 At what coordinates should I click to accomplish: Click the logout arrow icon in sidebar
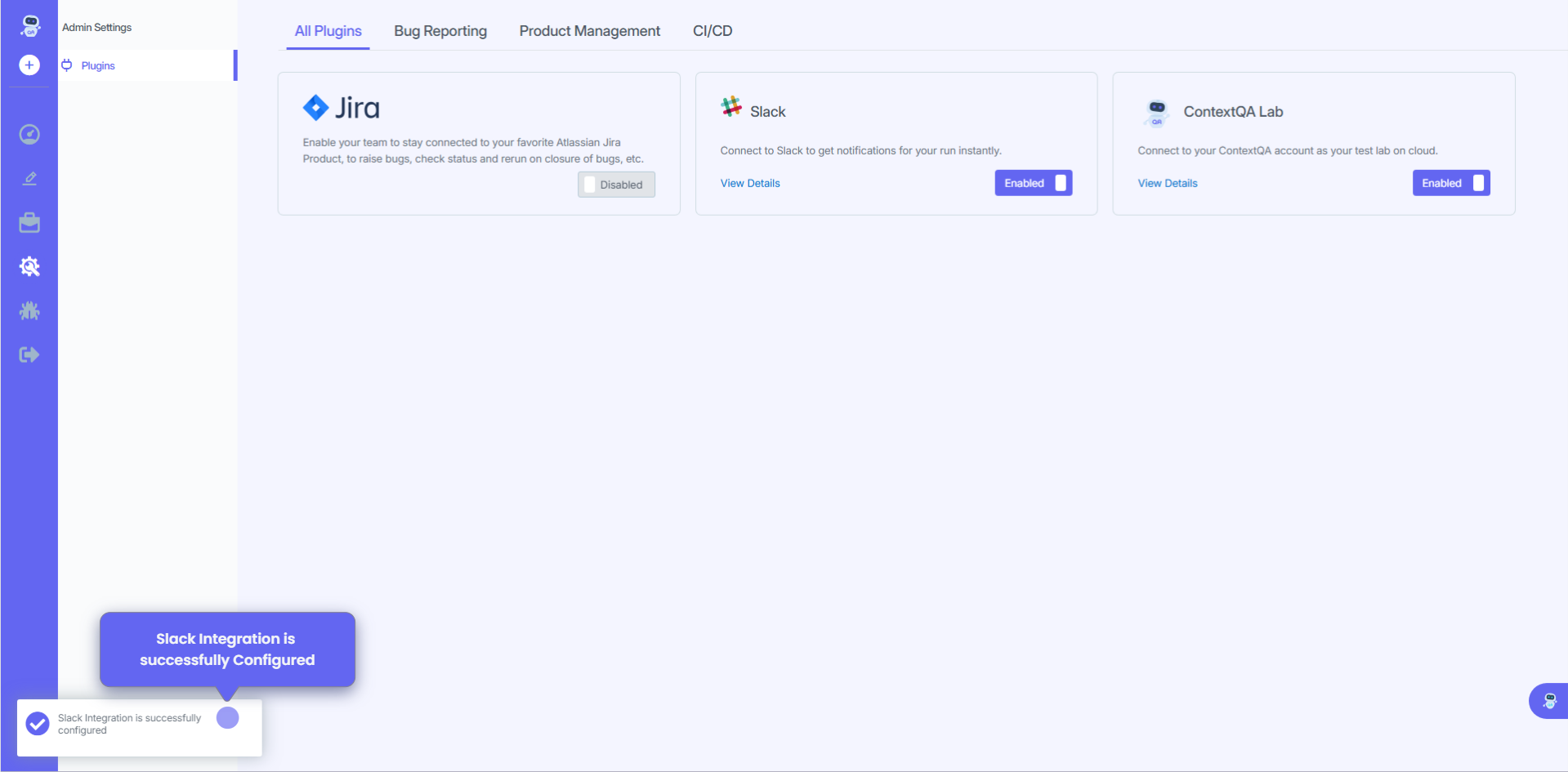29,355
